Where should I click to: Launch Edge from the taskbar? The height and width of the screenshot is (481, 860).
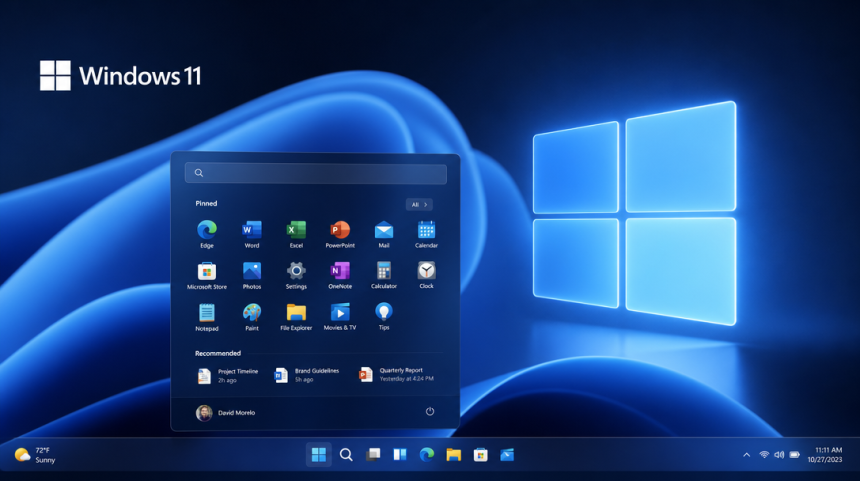[x=427, y=455]
